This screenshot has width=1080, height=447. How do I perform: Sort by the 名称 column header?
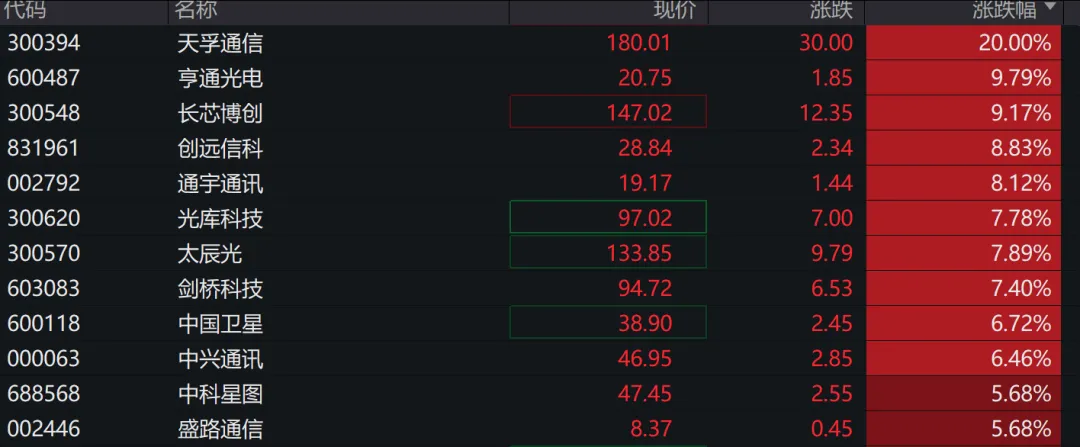195,10
